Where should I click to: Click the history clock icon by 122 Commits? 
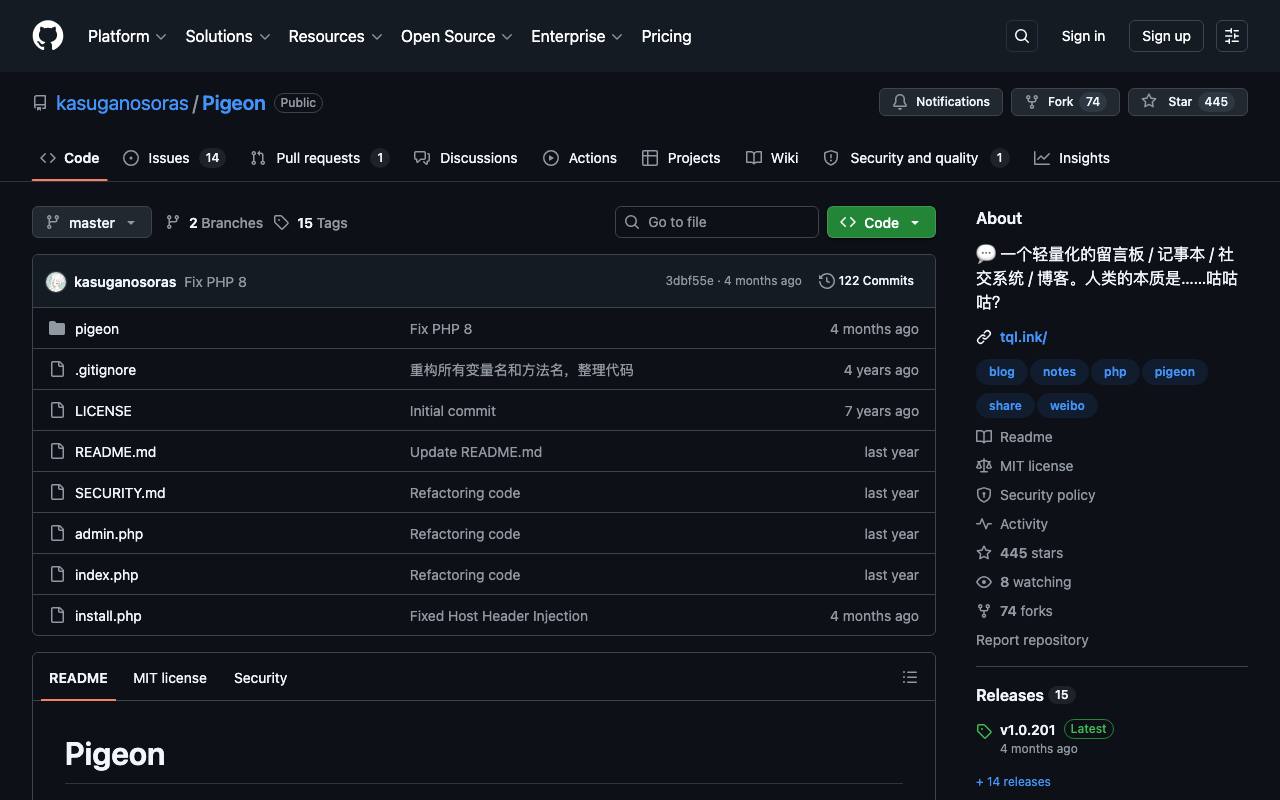click(x=827, y=281)
